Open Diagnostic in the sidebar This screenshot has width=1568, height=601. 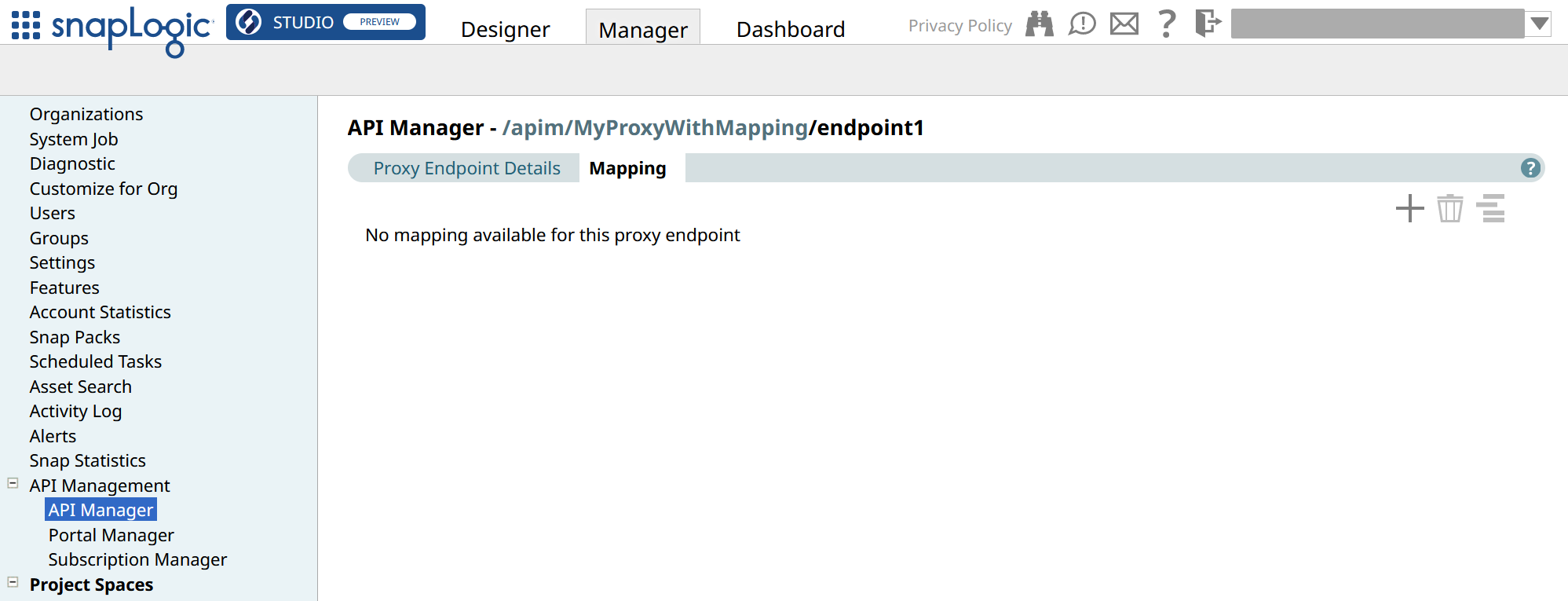(72, 163)
